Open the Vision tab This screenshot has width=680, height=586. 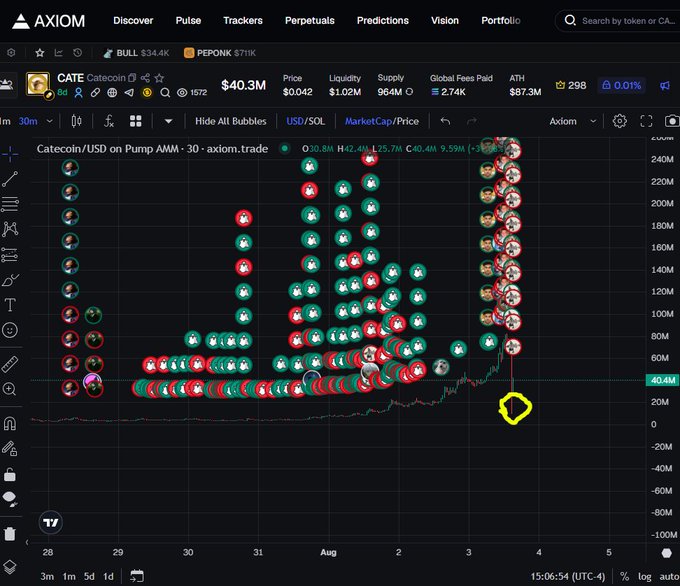(445, 20)
